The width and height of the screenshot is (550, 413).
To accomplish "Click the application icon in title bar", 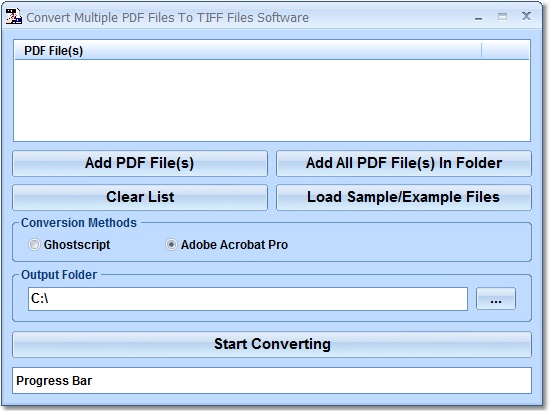I will tap(14, 16).
